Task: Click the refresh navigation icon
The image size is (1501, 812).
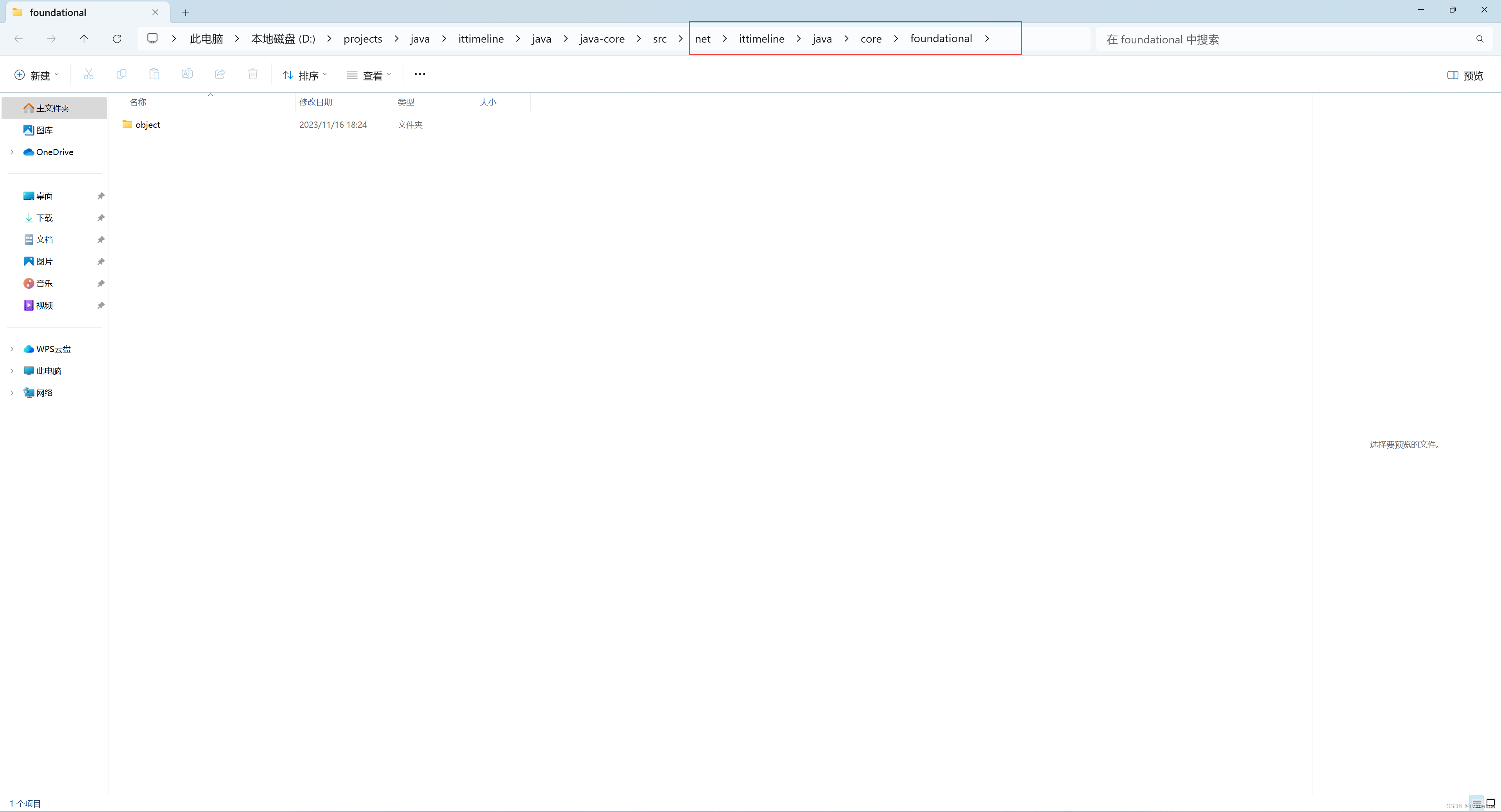Action: click(x=117, y=38)
